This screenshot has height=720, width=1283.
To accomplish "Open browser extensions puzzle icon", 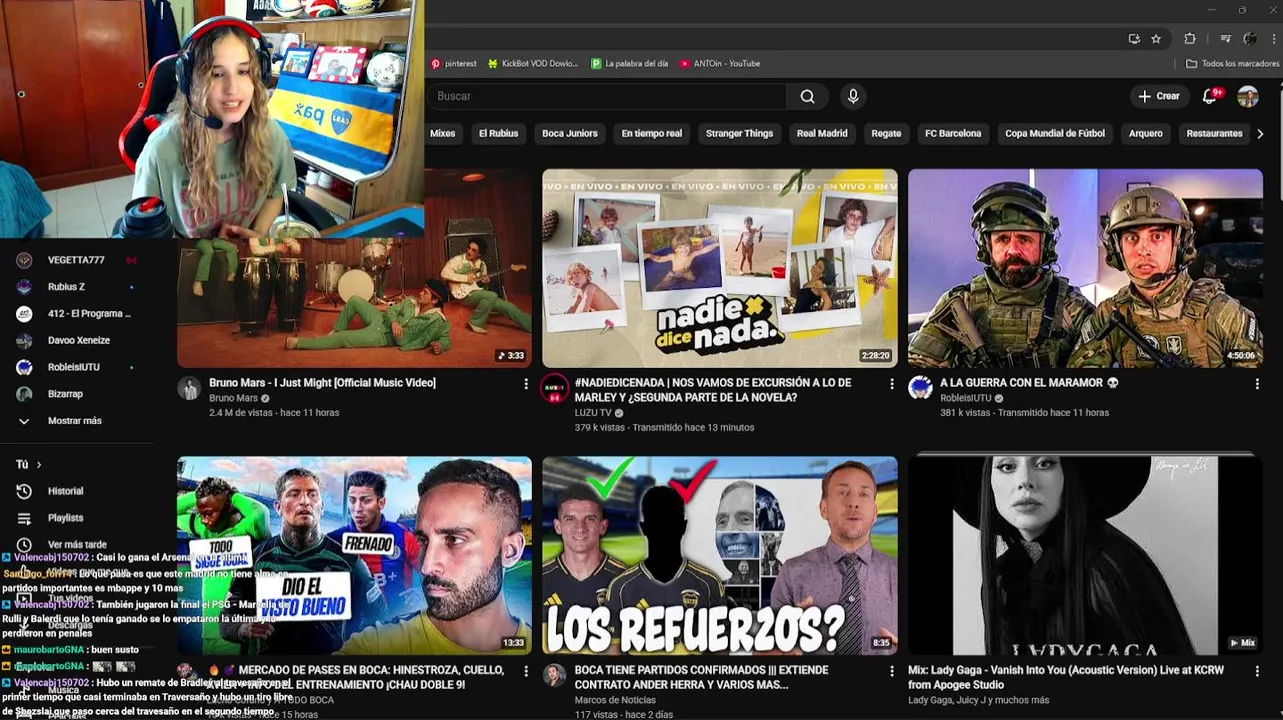I will coord(1189,39).
